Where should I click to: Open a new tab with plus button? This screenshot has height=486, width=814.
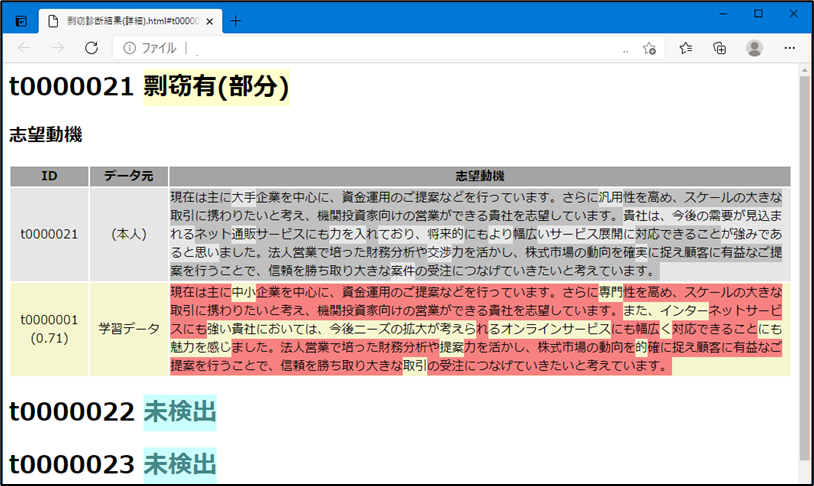pyautogui.click(x=236, y=20)
